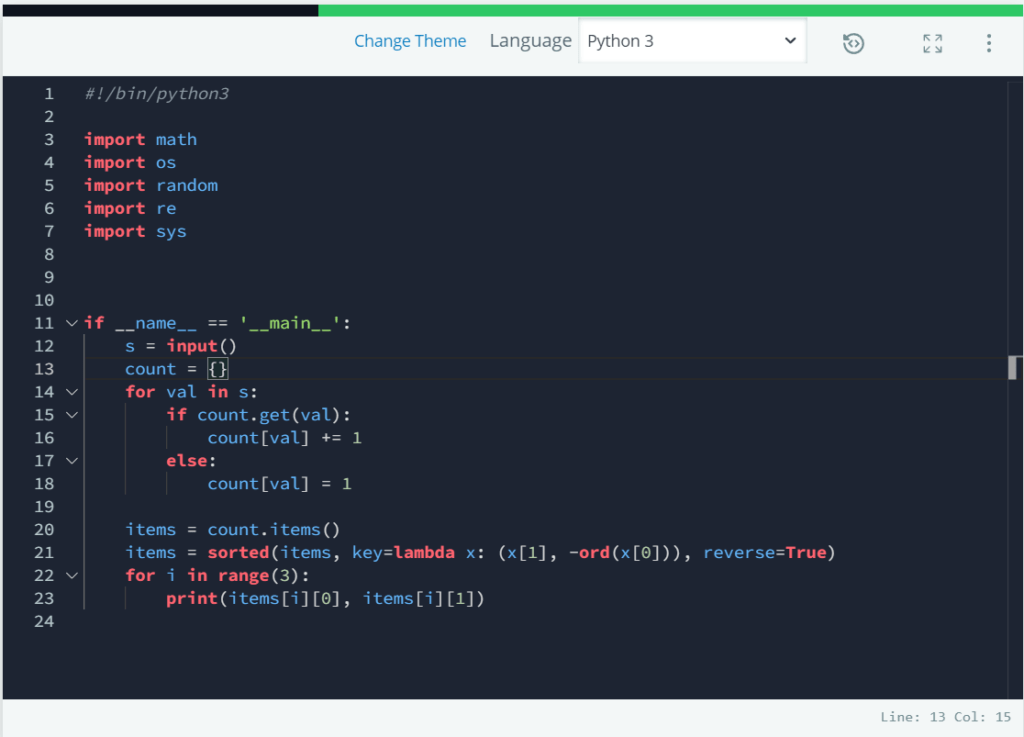The height and width of the screenshot is (737, 1024).
Task: Collapse the for val loop on line 14
Action: pos(70,392)
